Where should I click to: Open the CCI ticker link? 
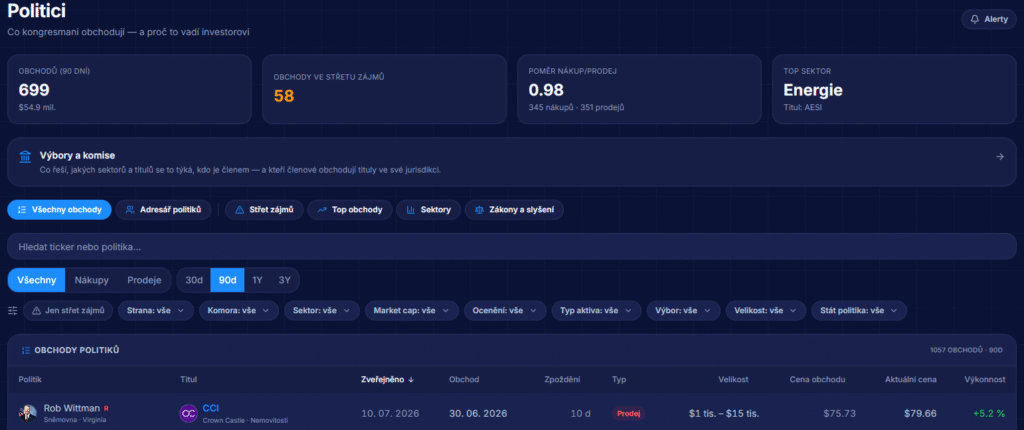pyautogui.click(x=210, y=408)
